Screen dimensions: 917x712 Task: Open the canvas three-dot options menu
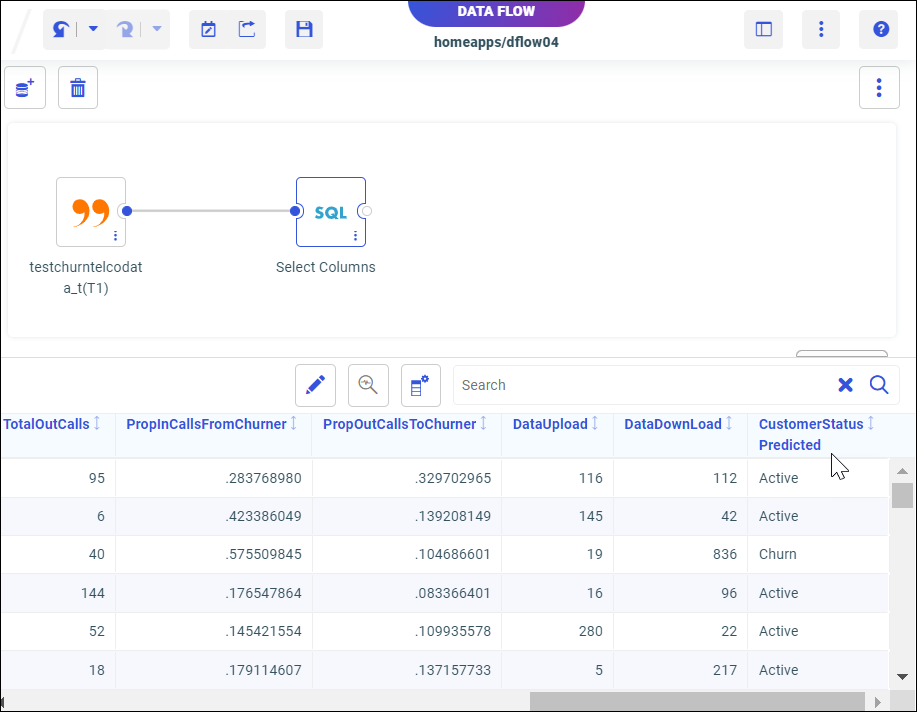tap(879, 88)
